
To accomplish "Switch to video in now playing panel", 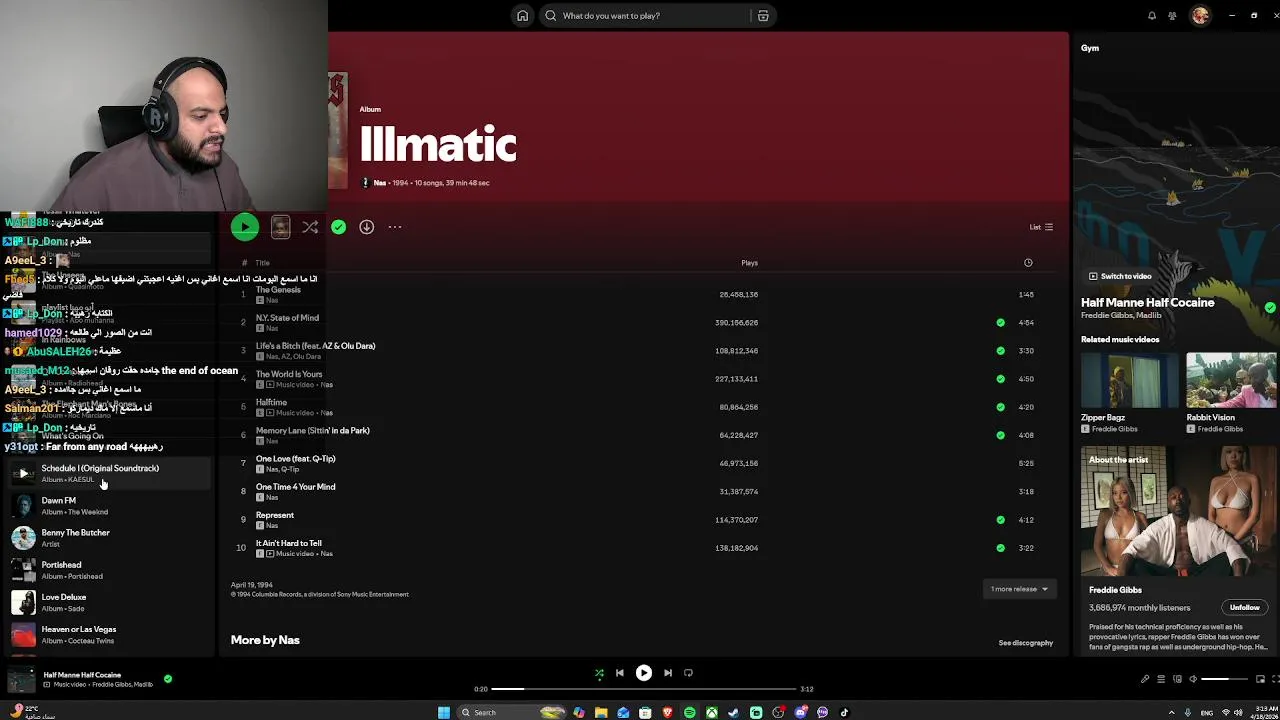I will (x=1120, y=276).
